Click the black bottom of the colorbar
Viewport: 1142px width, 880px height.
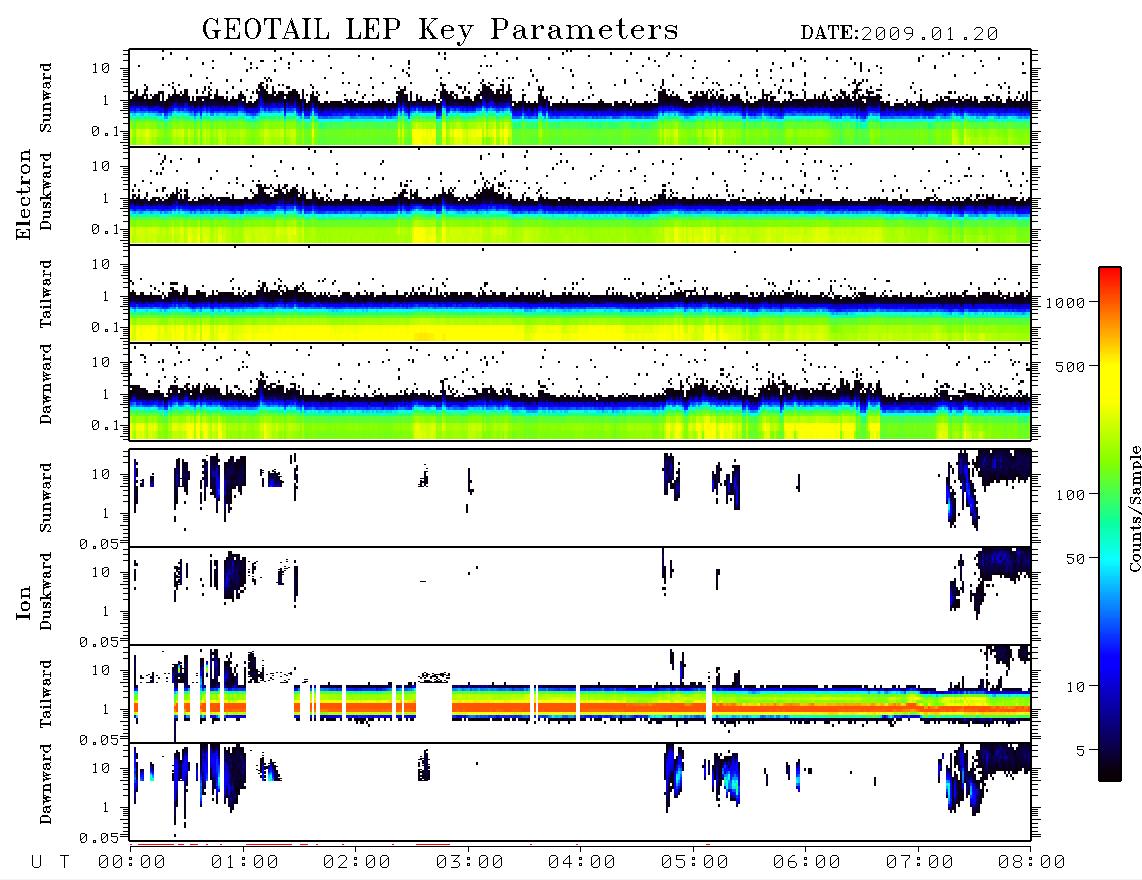click(x=1110, y=771)
